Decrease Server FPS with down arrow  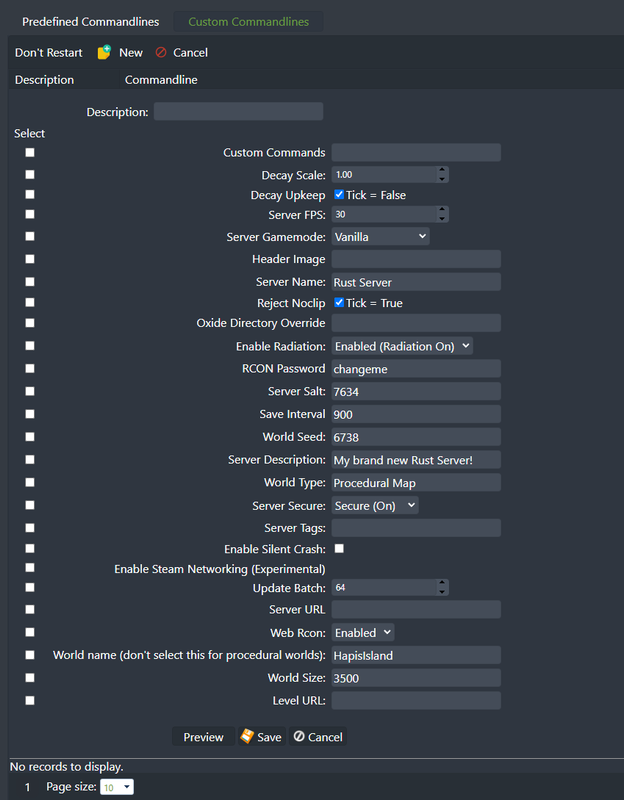tap(442, 219)
